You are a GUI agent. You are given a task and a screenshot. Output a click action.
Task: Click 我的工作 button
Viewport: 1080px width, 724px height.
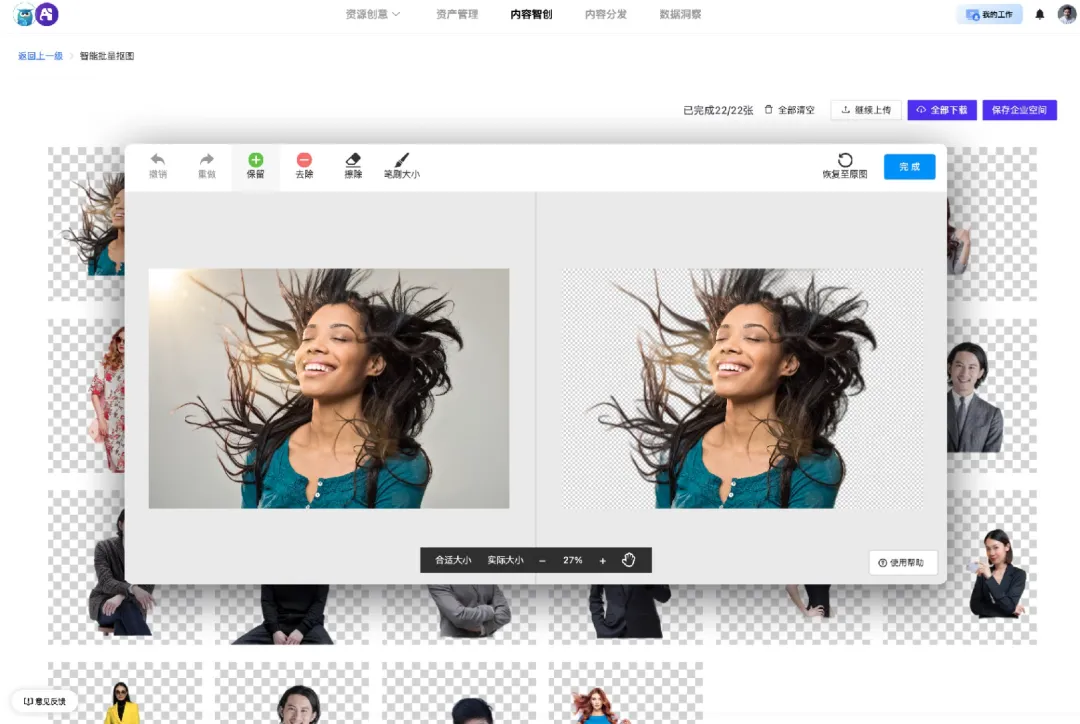(x=990, y=14)
